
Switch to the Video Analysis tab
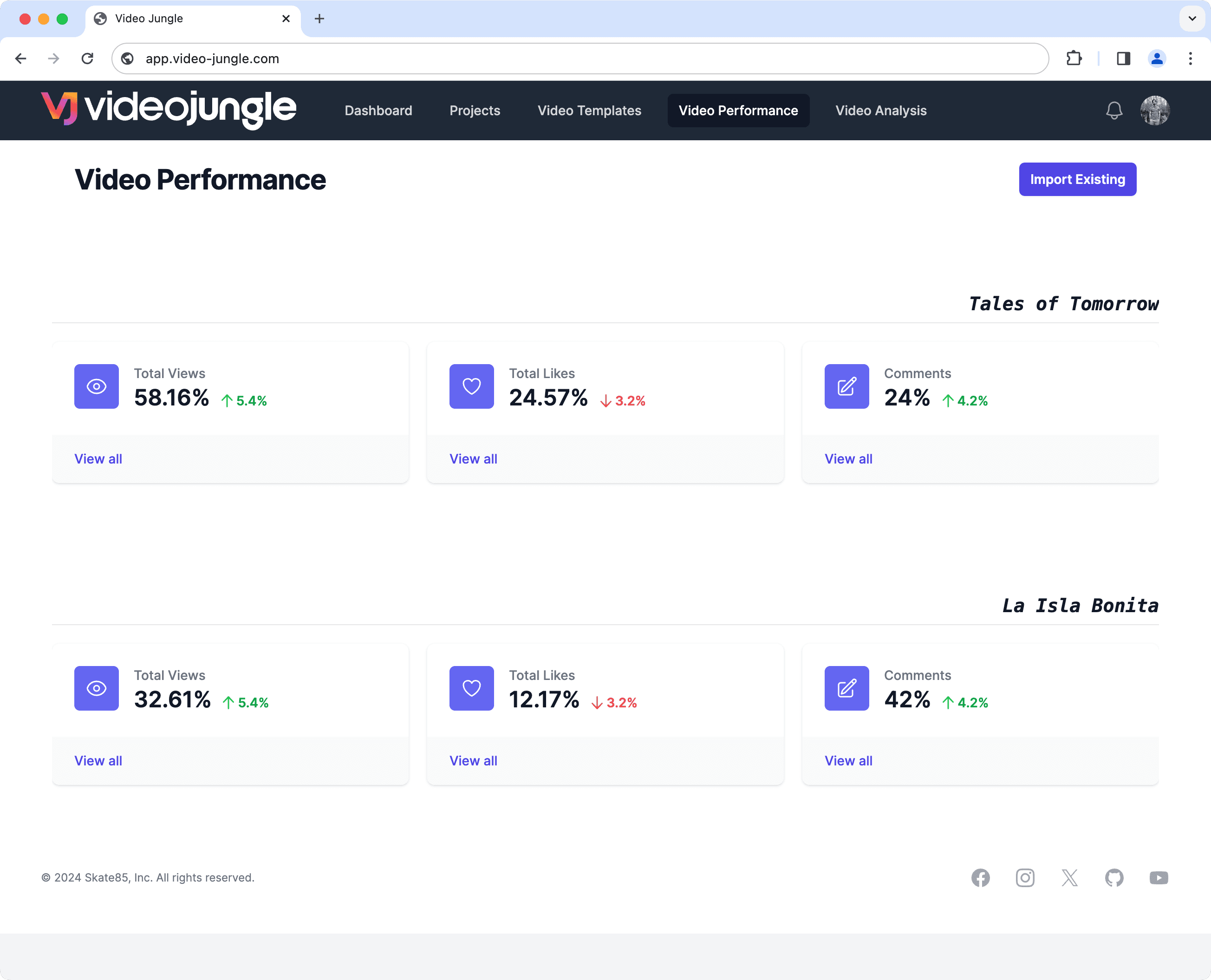(x=880, y=111)
